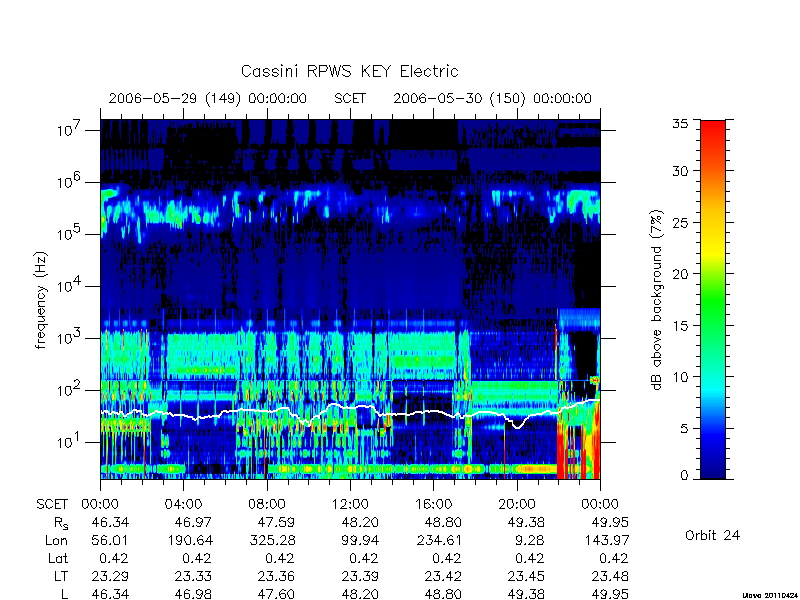Click the 04:00 SCET time label
The width and height of the screenshot is (800, 600).
click(x=183, y=504)
